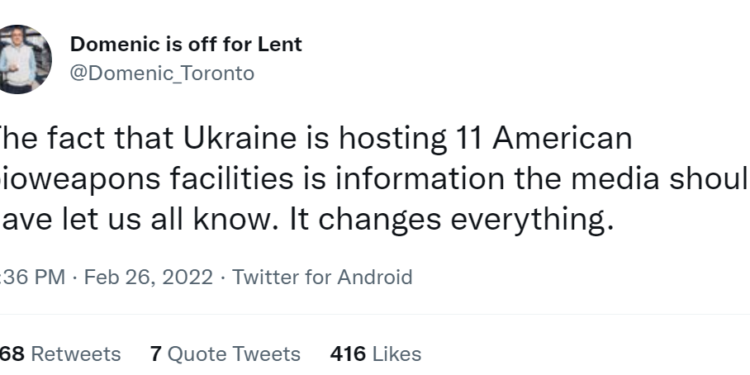Click the Twitter for Android source link

coord(322,277)
